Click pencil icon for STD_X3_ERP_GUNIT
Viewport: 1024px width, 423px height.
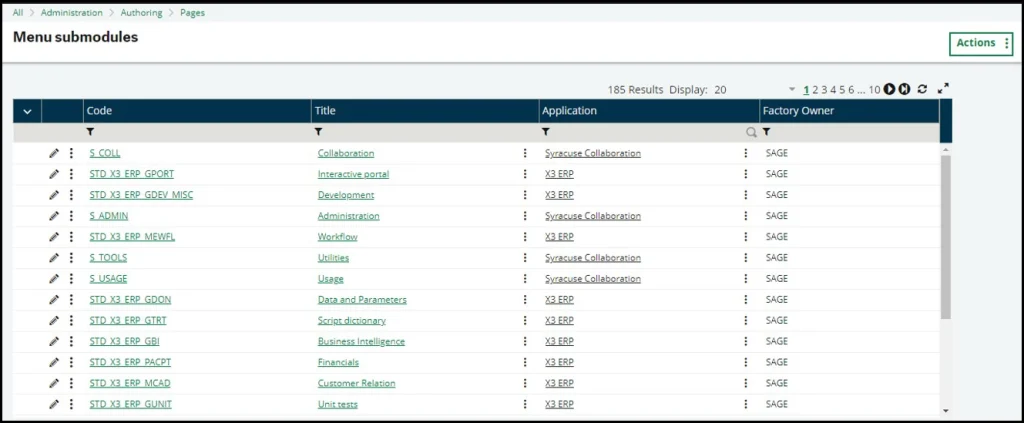(54, 404)
